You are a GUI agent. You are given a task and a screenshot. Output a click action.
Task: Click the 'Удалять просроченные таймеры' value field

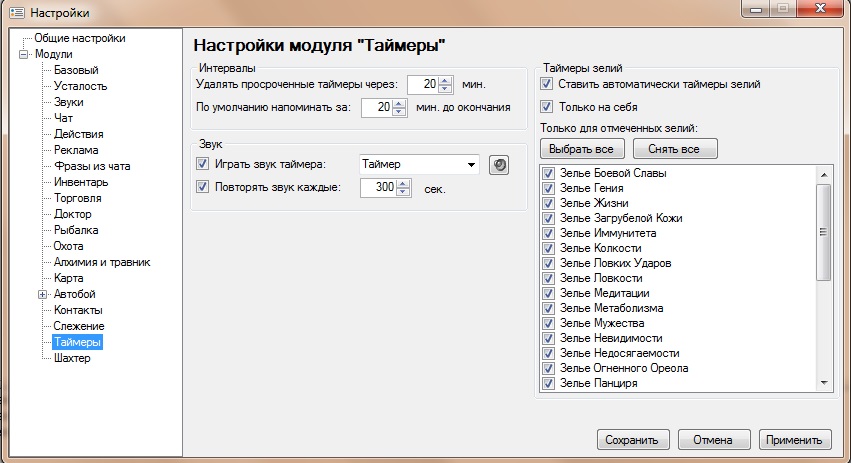[x=423, y=84]
